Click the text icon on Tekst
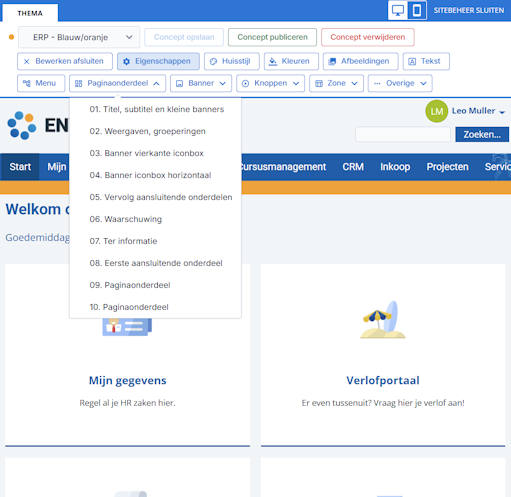511x497 pixels. tap(412, 61)
